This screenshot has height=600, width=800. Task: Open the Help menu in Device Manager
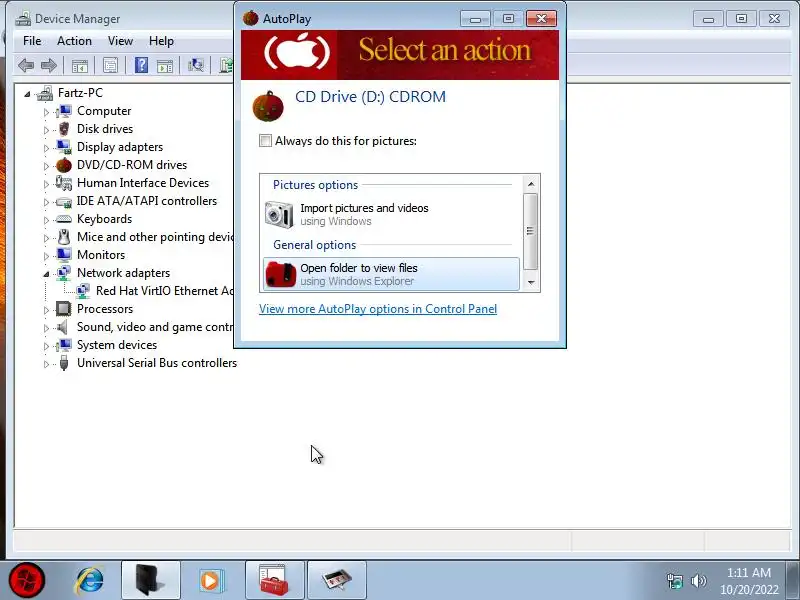pos(161,41)
